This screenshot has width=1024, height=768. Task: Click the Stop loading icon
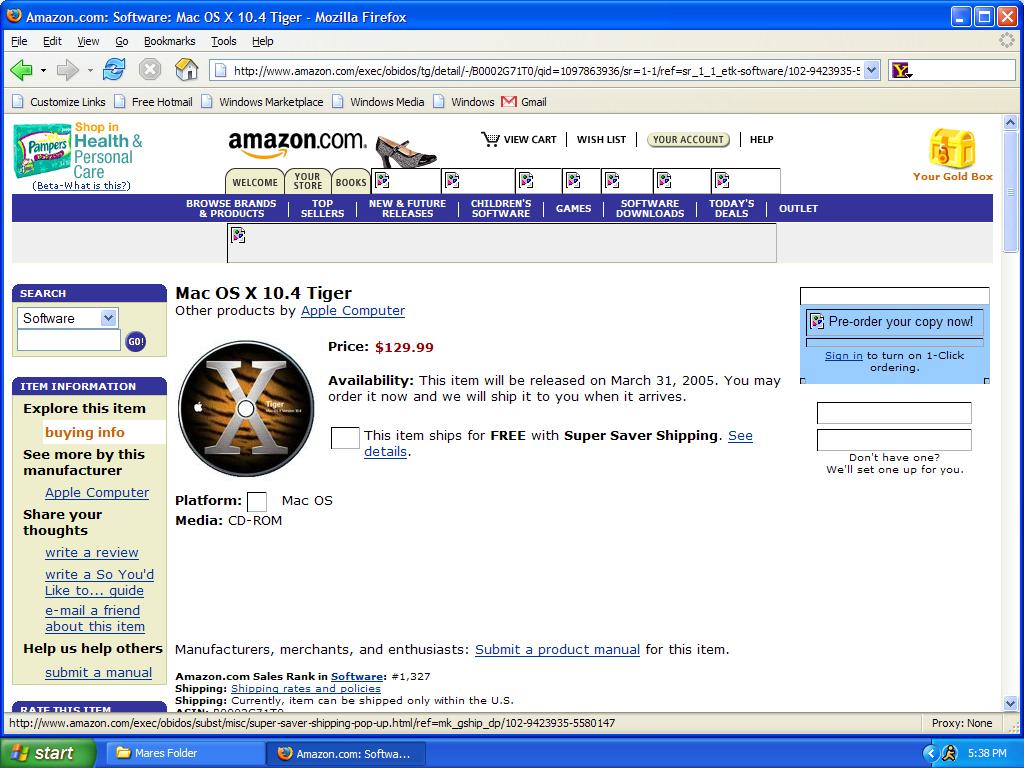click(150, 69)
